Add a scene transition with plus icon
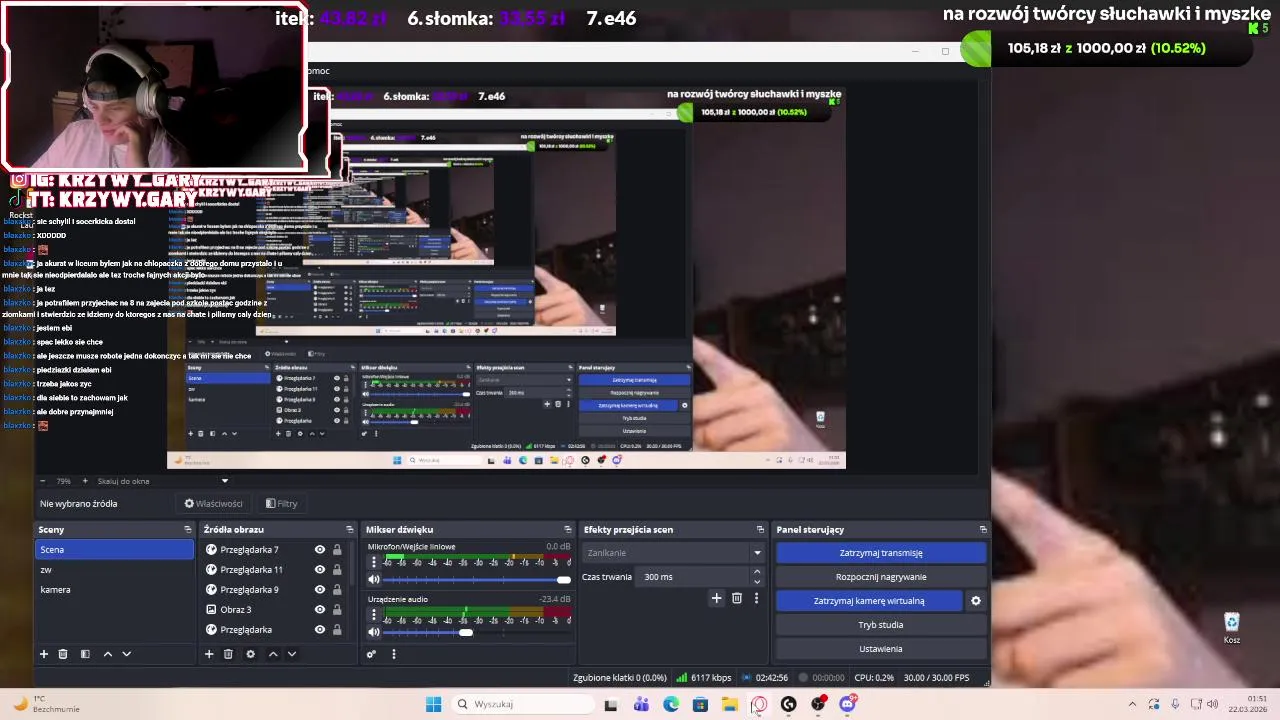Screen dimensions: 1280x720 [x=716, y=598]
